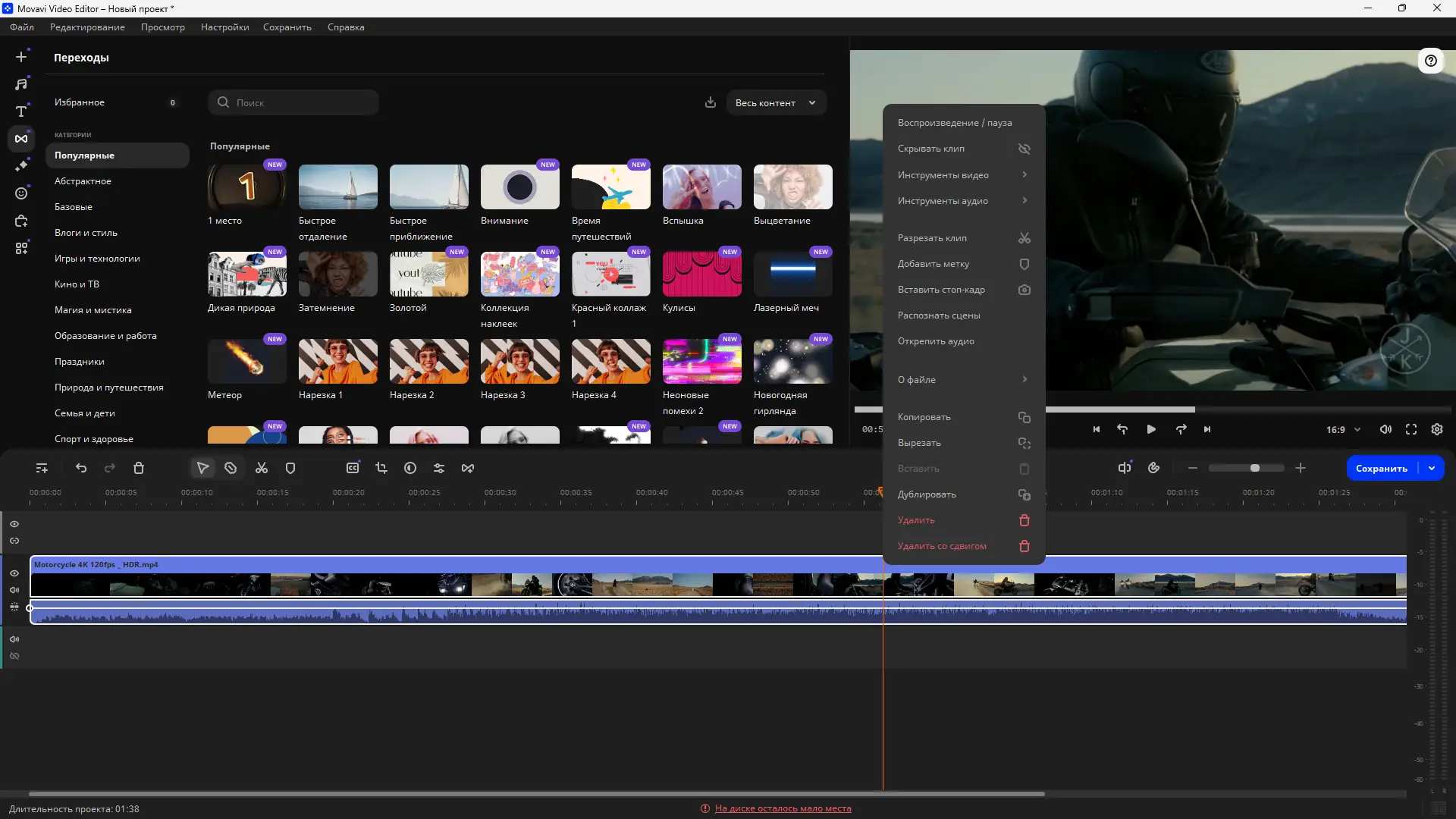This screenshot has width=1456, height=819.
Task: Click the low disk space warning link
Action: pos(783,808)
